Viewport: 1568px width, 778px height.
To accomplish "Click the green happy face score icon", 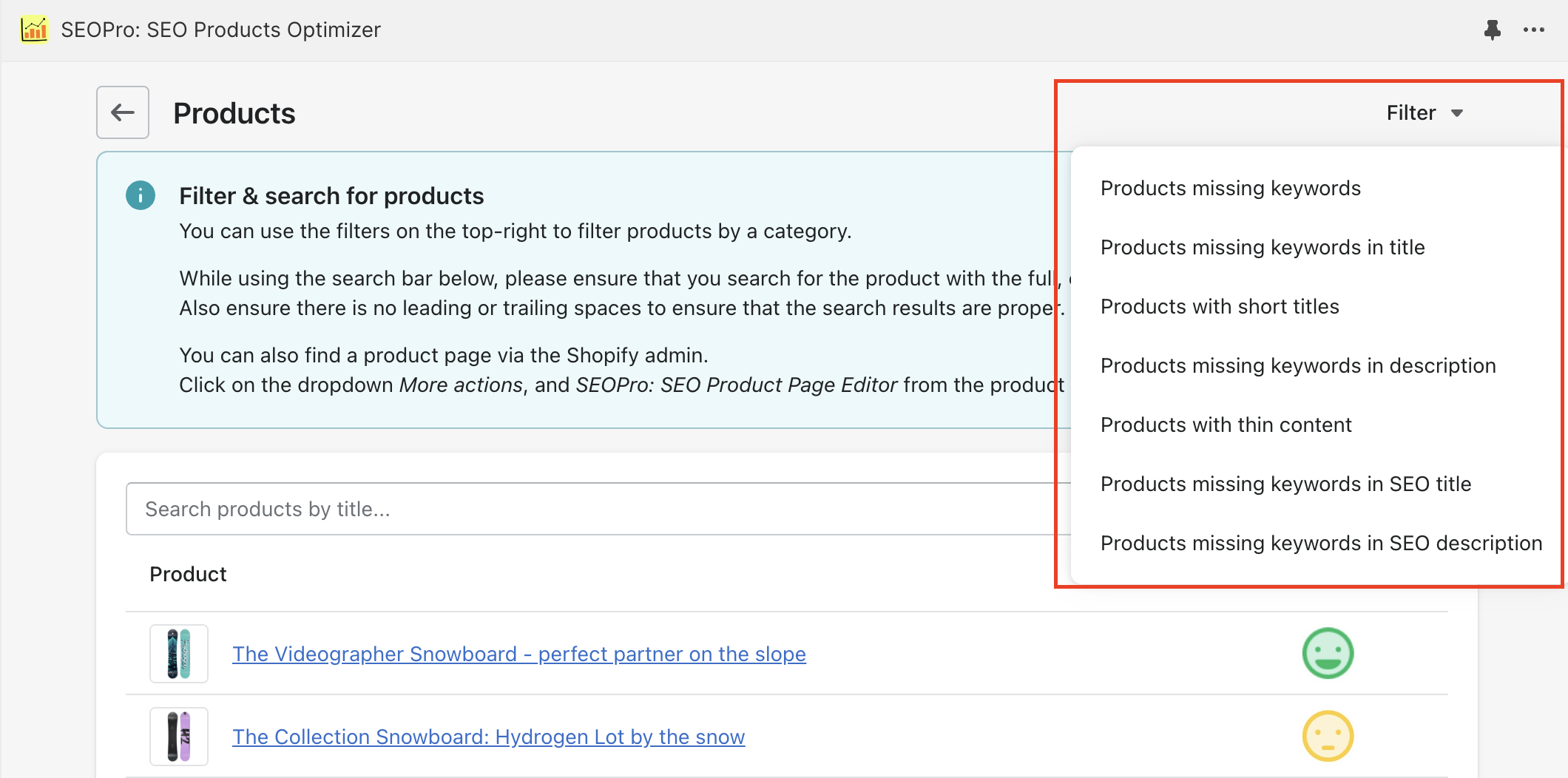I will click(1328, 653).
